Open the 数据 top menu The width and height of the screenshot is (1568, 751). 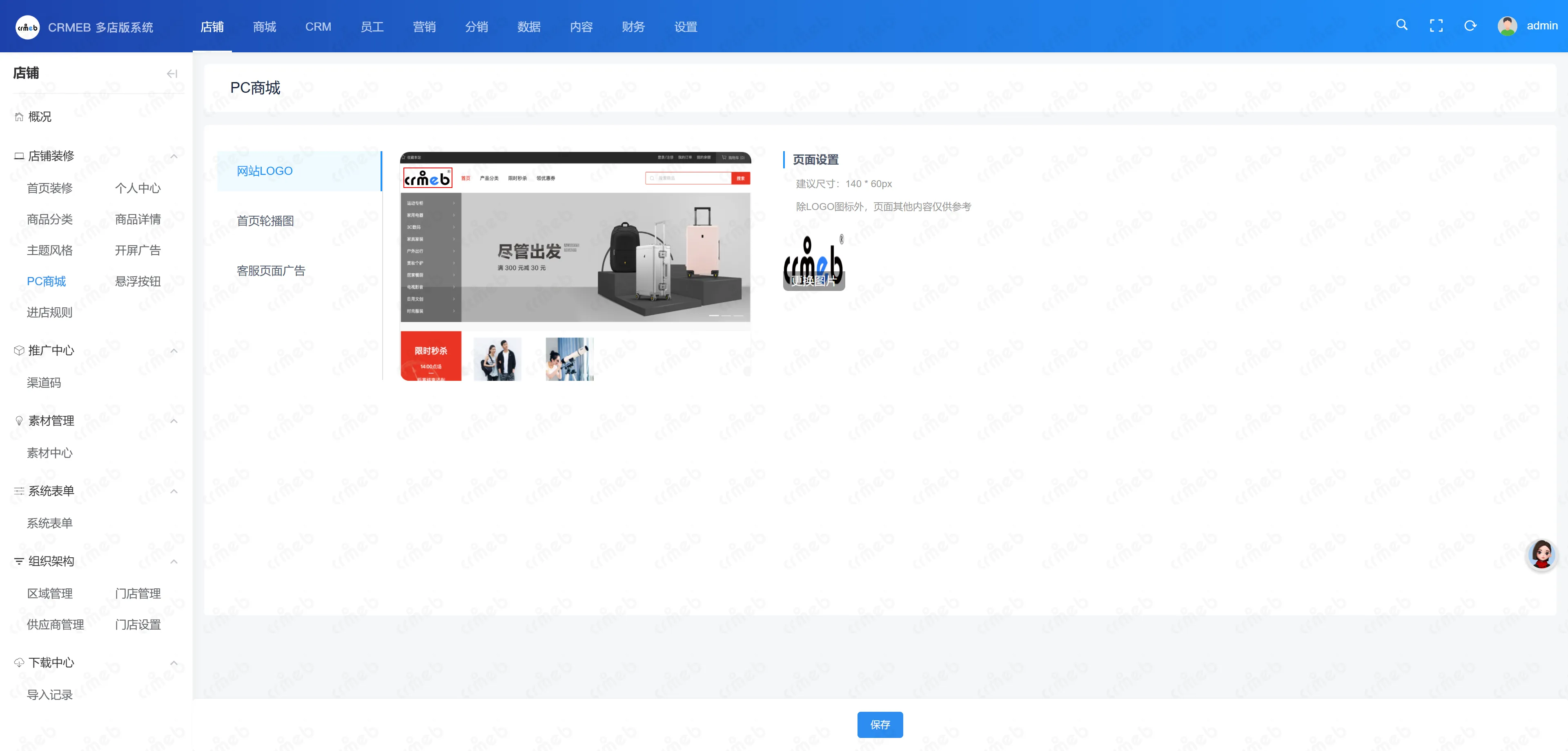click(x=529, y=27)
